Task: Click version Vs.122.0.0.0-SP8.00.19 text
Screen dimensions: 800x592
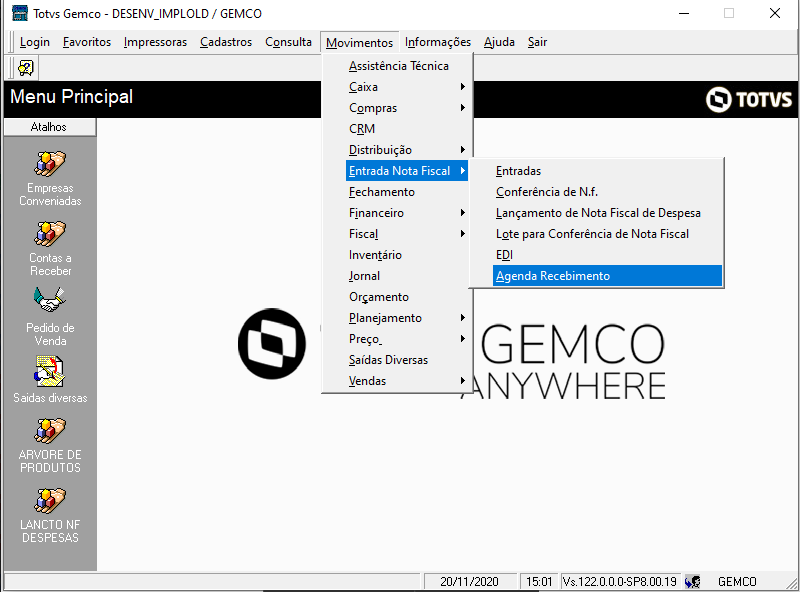Action: tap(619, 581)
